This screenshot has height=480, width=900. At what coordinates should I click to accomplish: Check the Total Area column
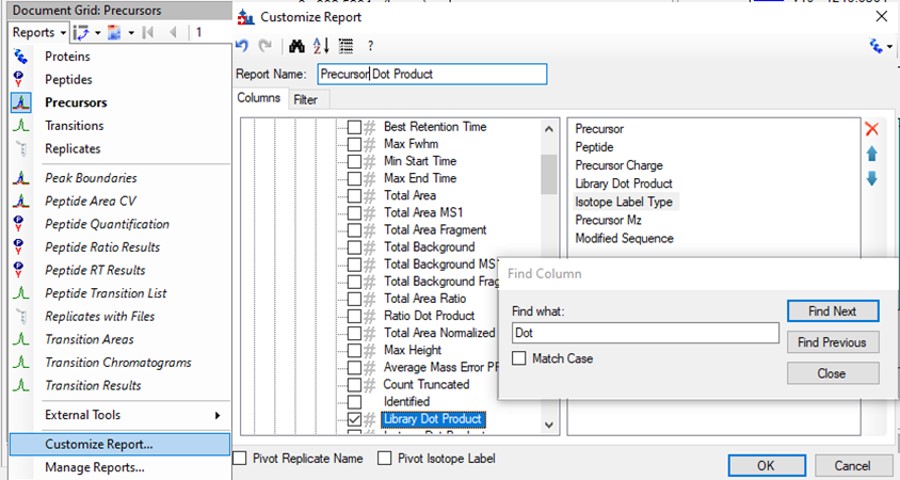pos(354,196)
